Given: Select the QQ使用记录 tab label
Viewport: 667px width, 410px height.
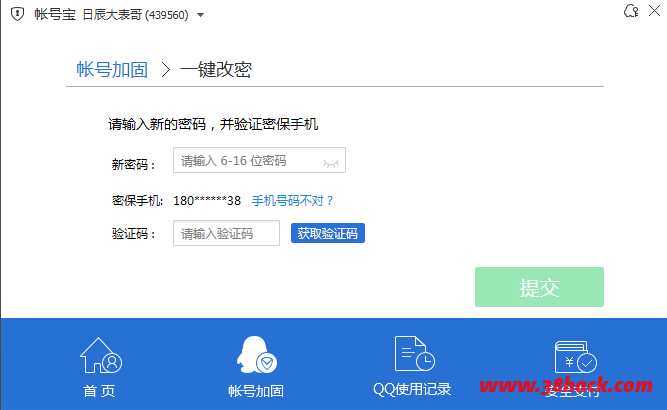Looking at the screenshot, I should coord(412,389).
